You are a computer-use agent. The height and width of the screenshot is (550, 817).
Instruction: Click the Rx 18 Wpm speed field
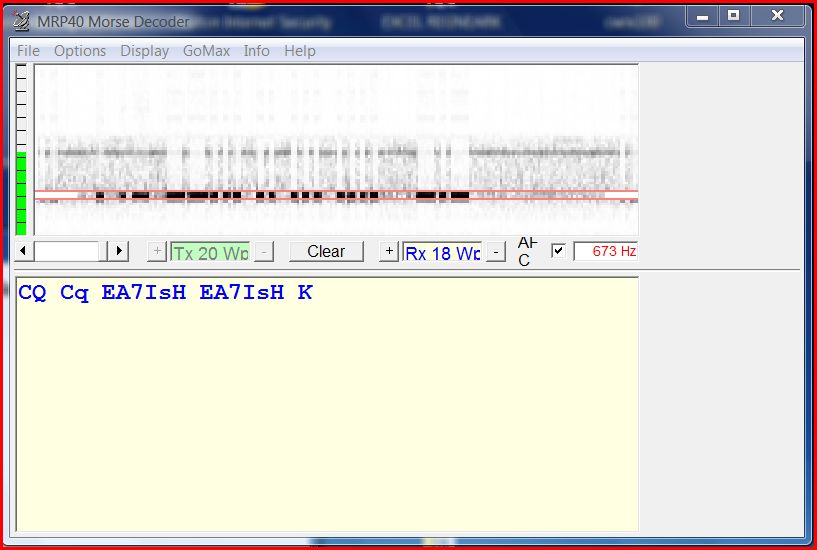click(x=442, y=252)
